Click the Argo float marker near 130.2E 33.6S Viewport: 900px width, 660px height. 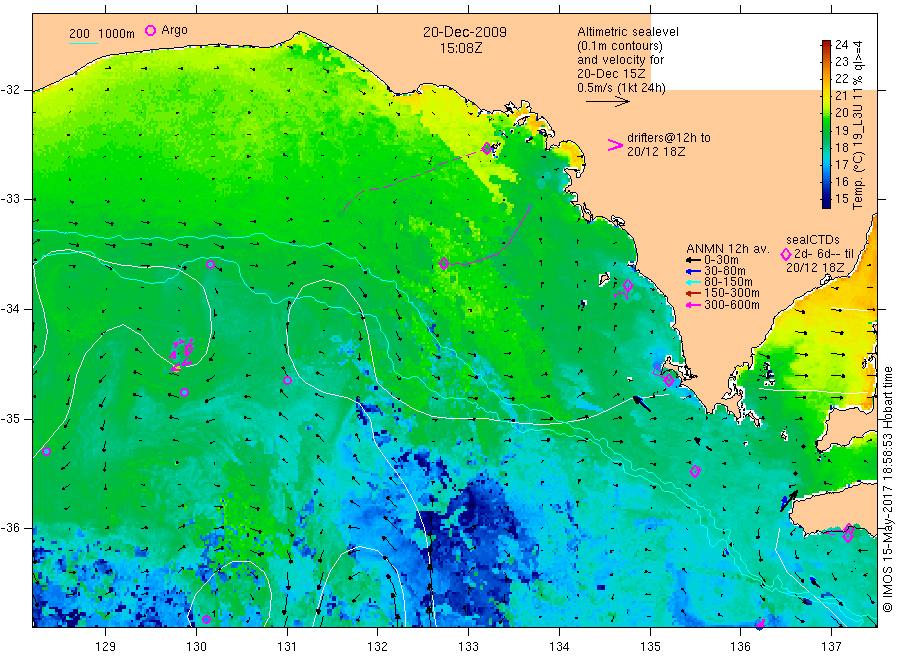pos(211,265)
